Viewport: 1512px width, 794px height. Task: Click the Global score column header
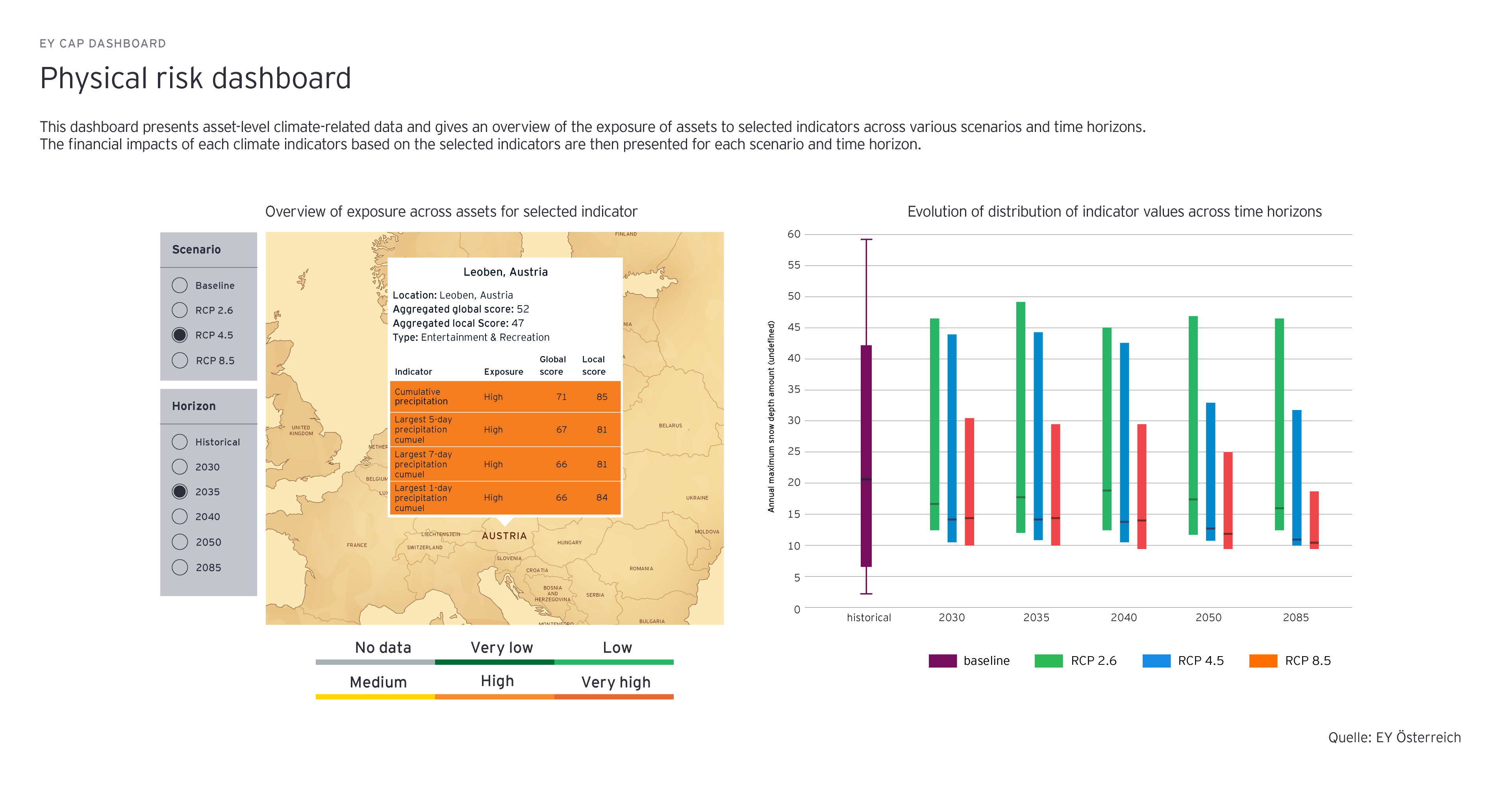[552, 365]
